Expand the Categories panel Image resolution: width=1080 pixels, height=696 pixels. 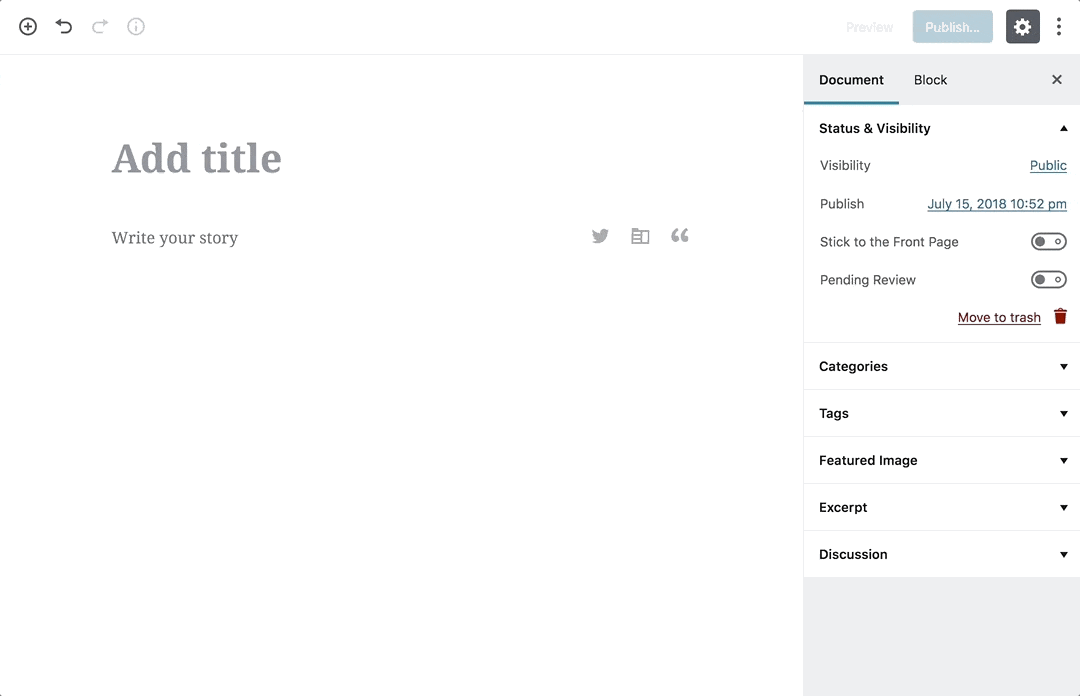pos(1063,367)
